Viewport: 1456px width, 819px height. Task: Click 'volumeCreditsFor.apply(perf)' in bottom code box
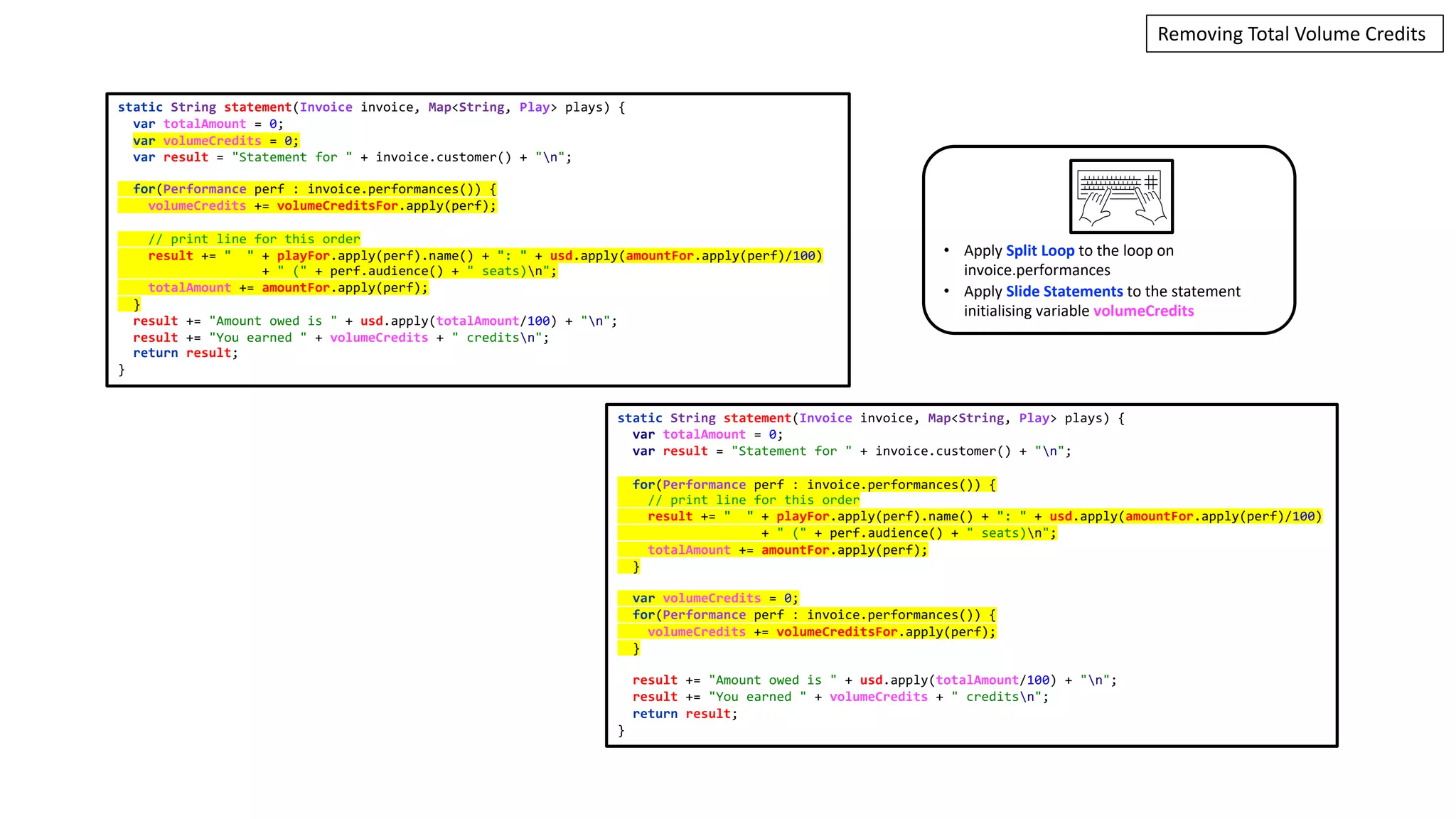coord(885,632)
